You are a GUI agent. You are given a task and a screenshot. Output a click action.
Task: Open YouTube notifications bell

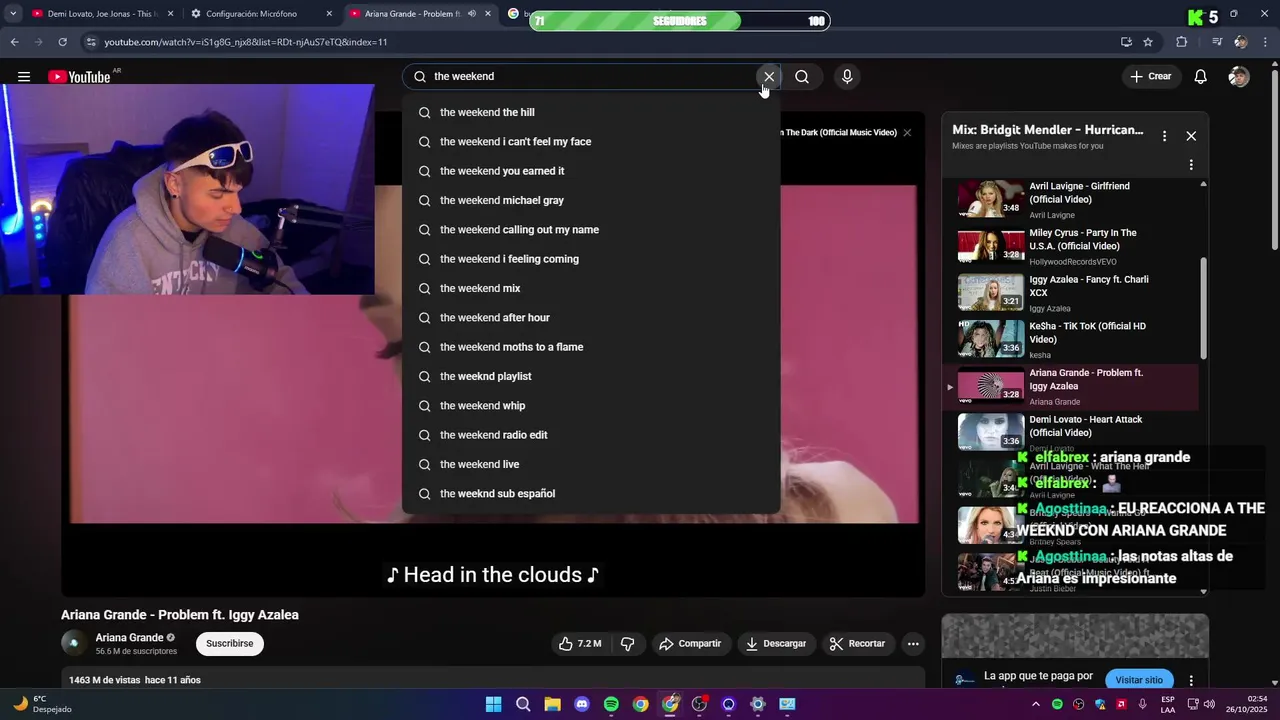[x=1201, y=77]
